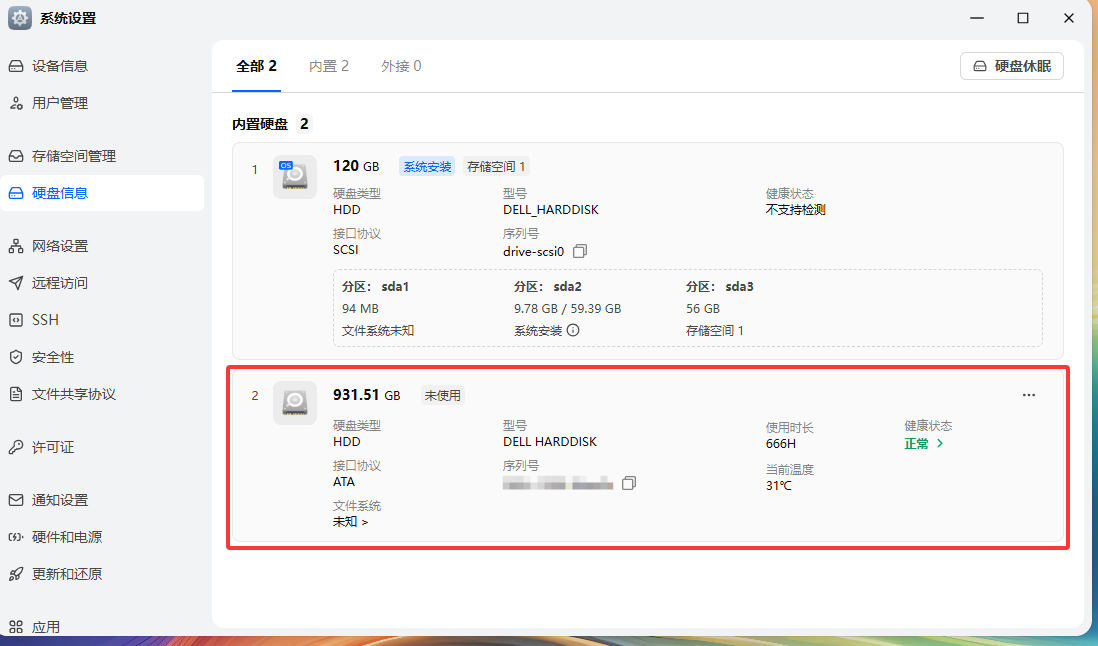Open 安全性 settings
Screen dimensions: 1098x646
point(53,357)
